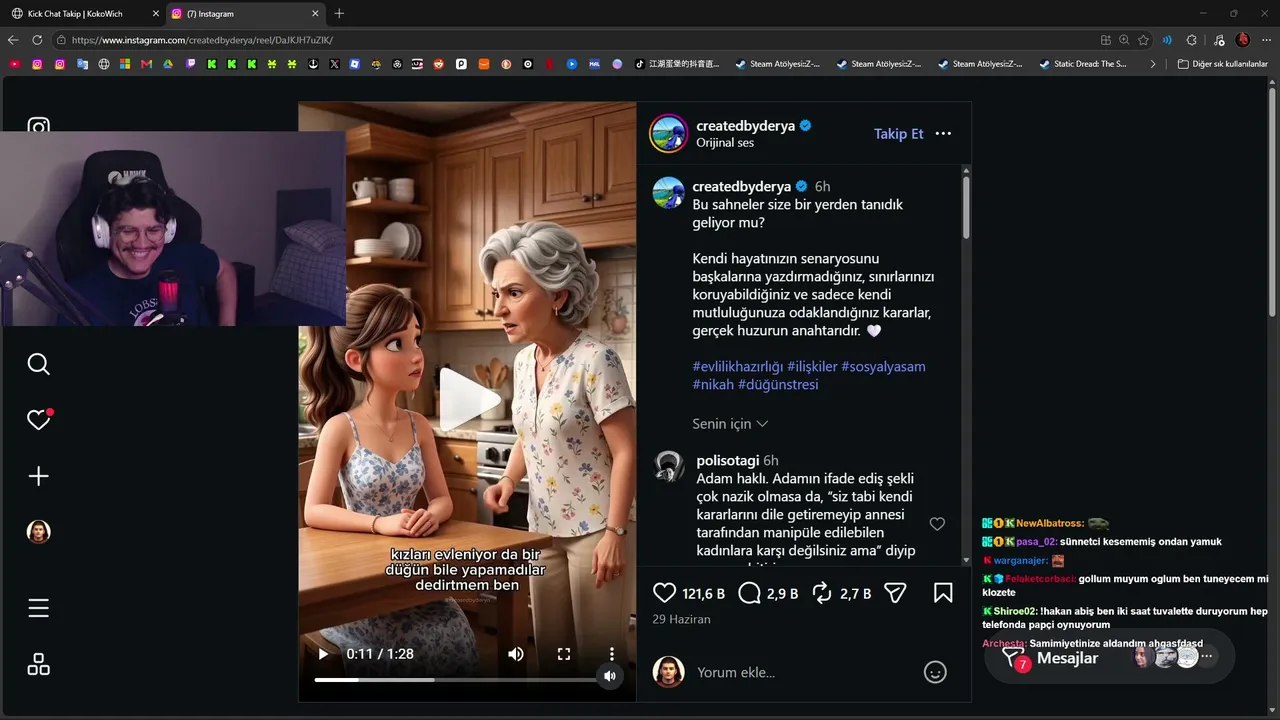Open the "Diğer sık kullanılanlar" bookmarks folder
The image size is (1280, 720).
(1222, 64)
